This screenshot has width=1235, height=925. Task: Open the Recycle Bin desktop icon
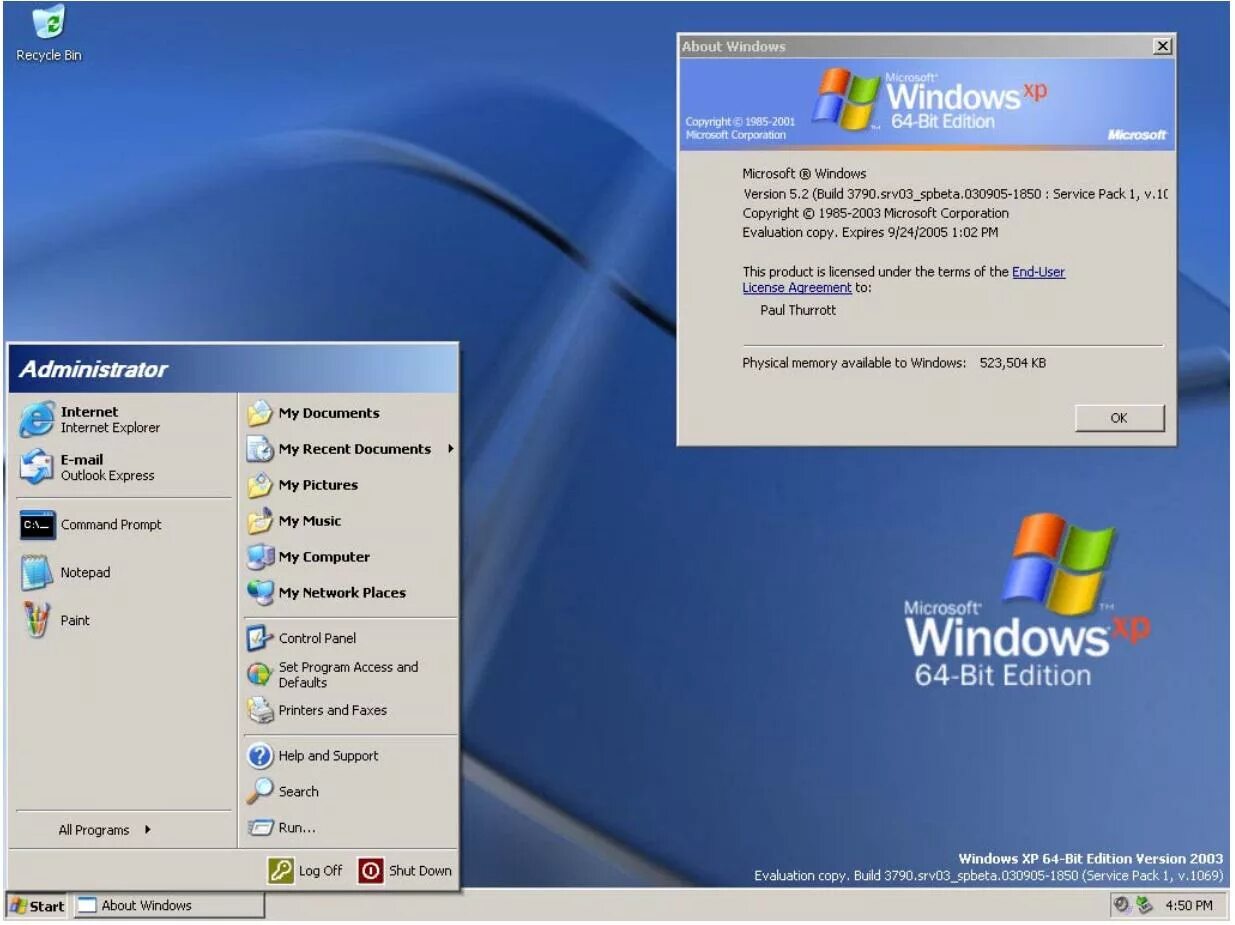point(48,33)
